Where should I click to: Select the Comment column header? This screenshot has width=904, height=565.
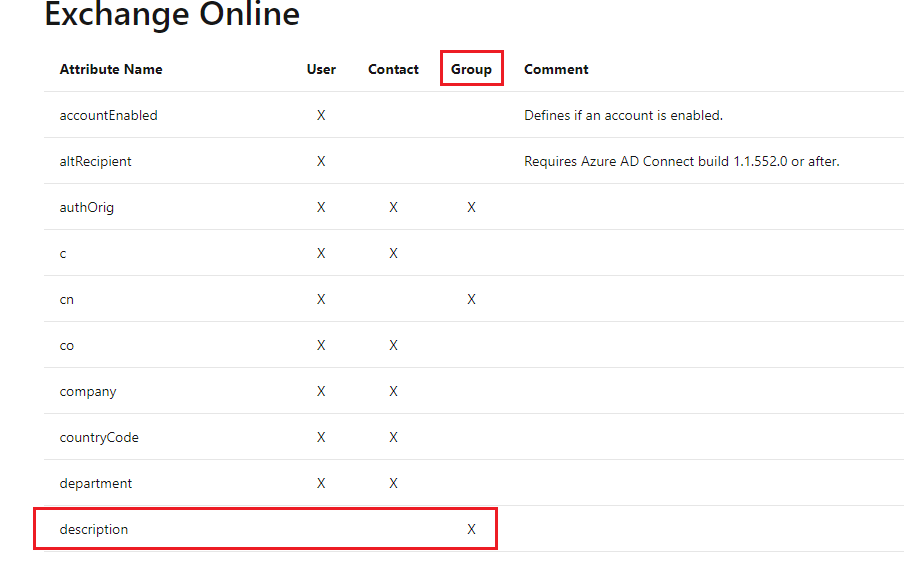556,69
